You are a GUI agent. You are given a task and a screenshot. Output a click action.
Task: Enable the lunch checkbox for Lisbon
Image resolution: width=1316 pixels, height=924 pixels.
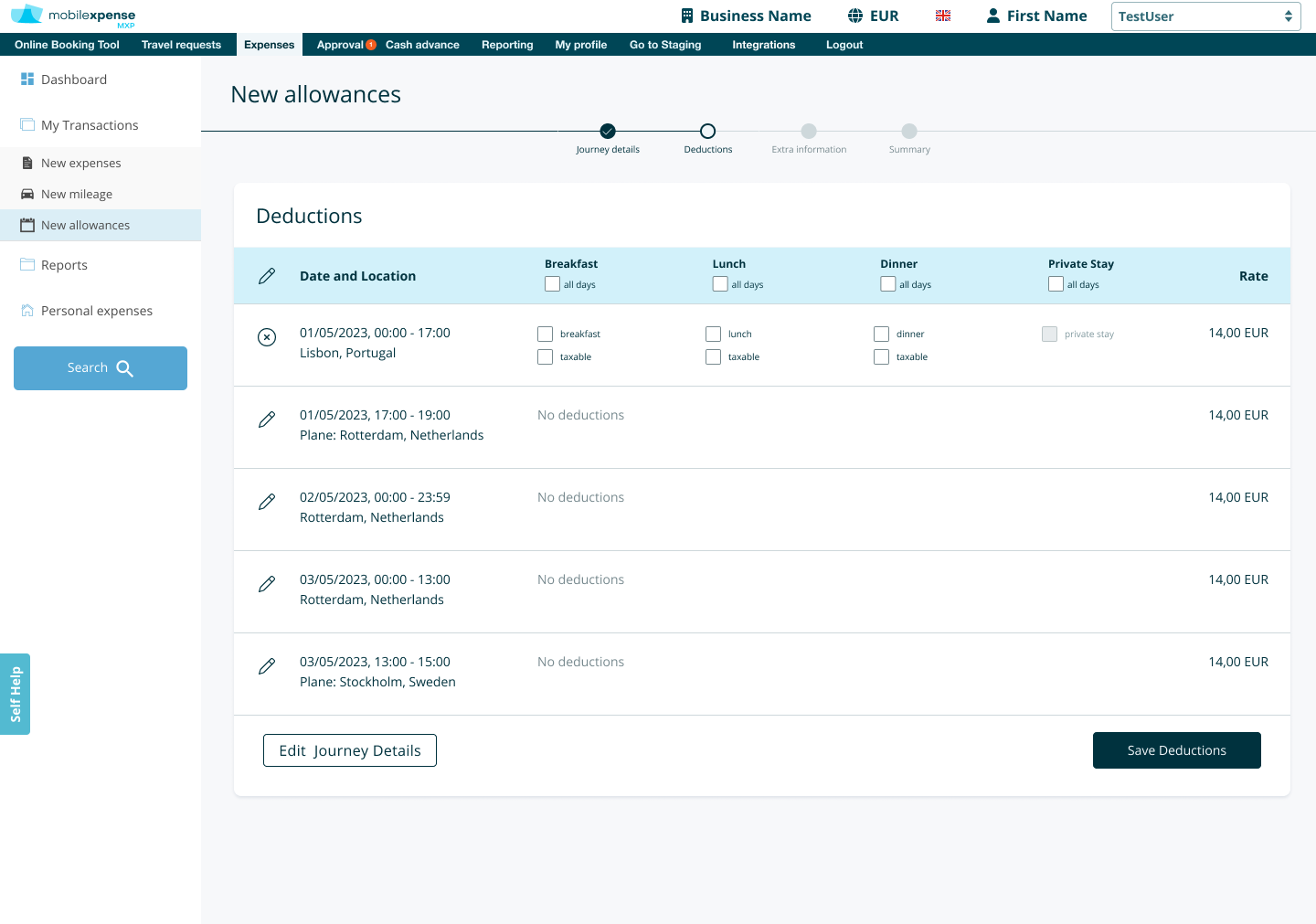click(x=714, y=335)
